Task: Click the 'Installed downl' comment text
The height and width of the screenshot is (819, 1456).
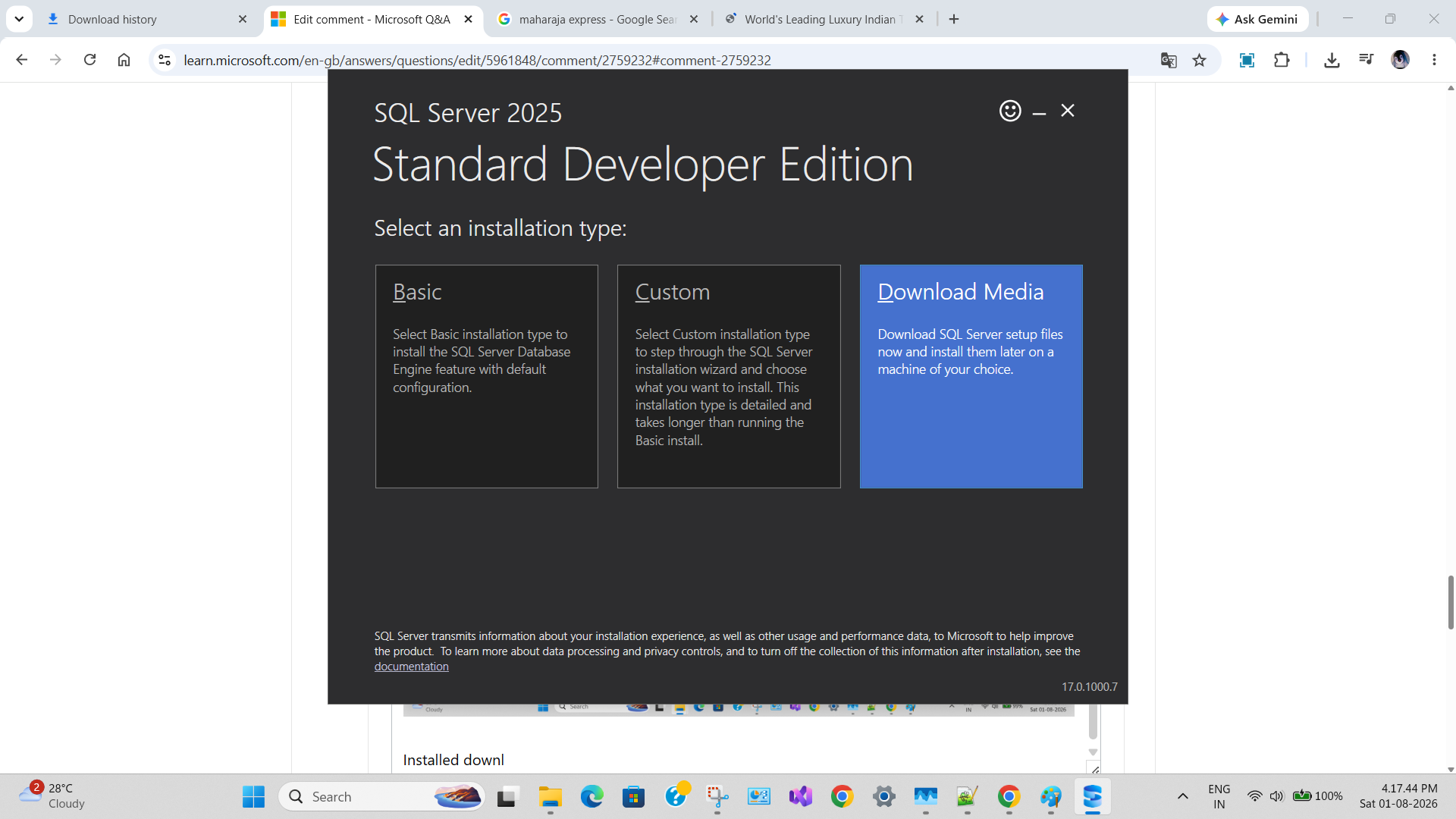Action: click(x=453, y=760)
